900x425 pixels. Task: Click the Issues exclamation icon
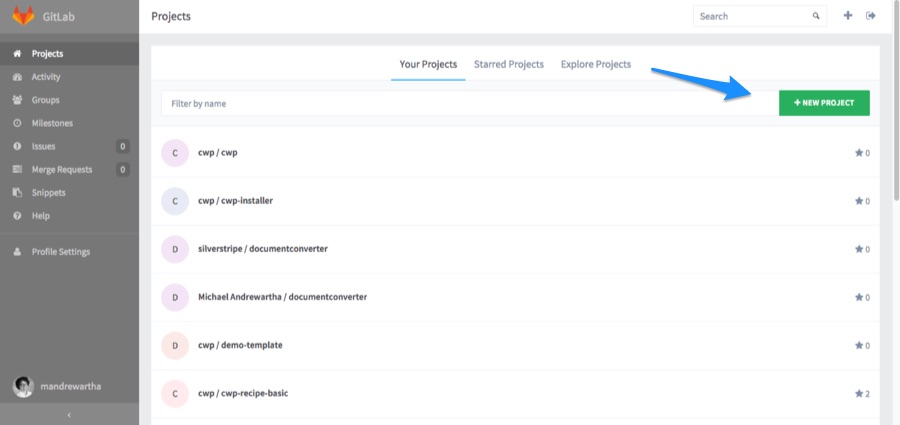coord(17,146)
